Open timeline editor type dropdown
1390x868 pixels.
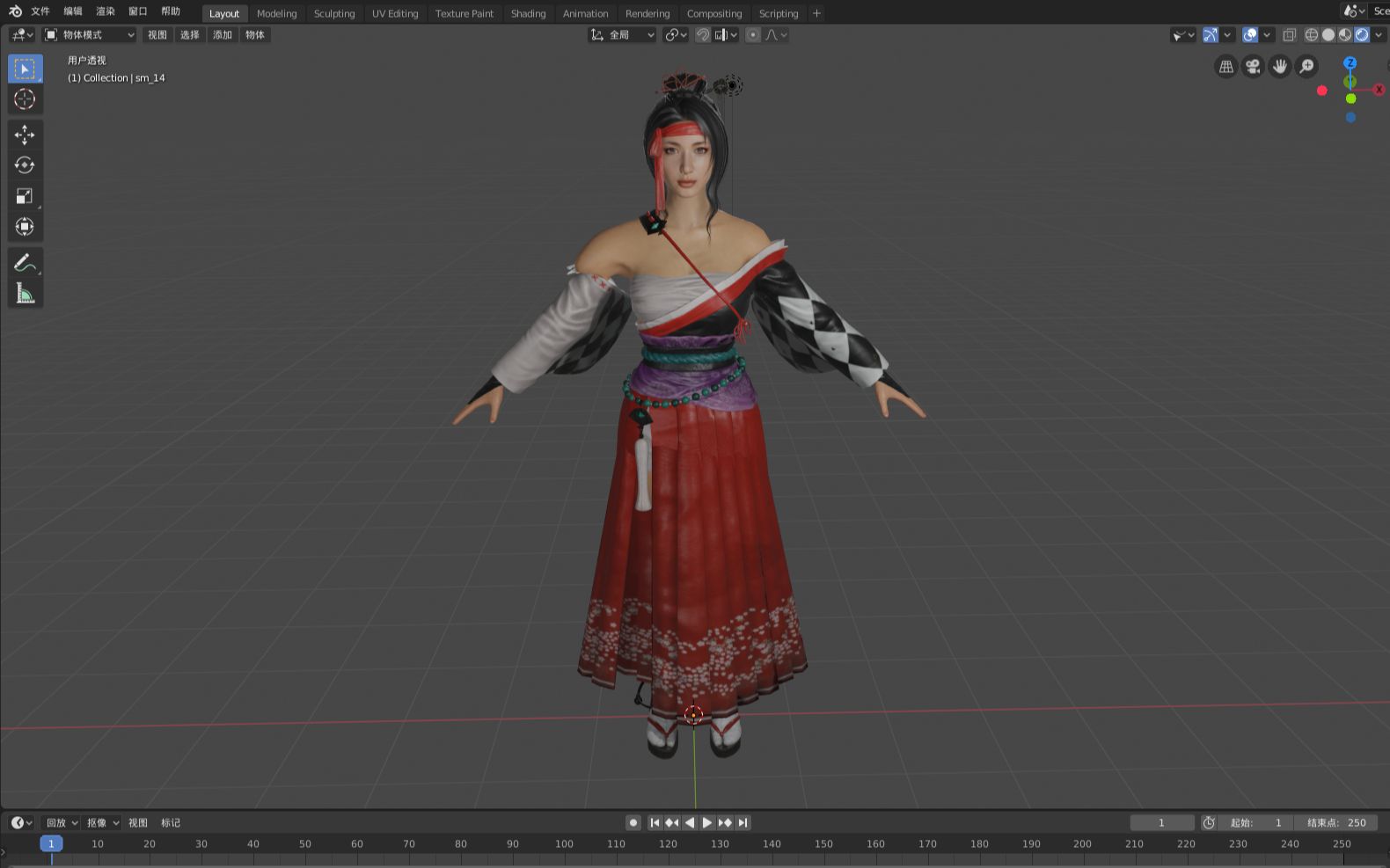[x=22, y=822]
